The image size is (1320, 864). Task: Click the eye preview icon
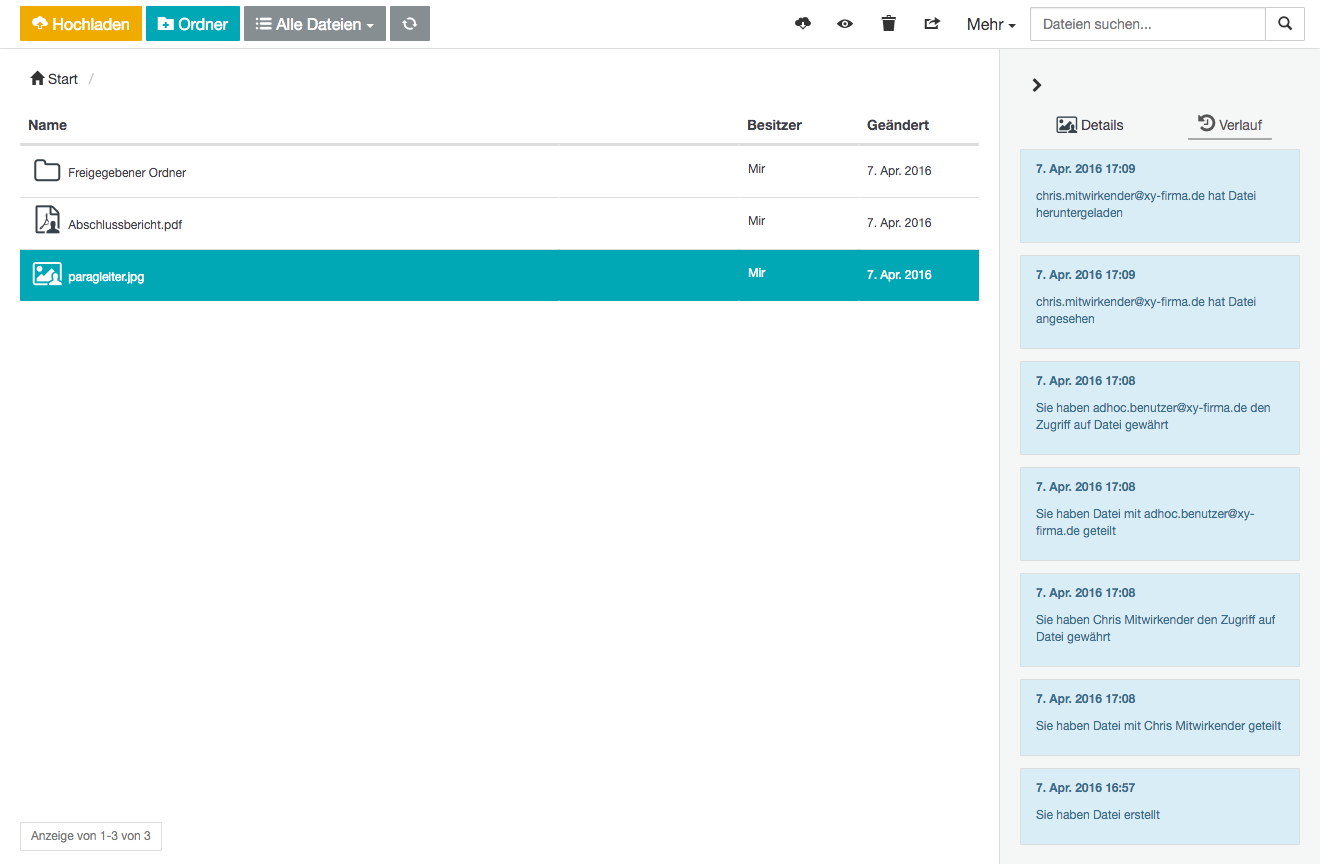pos(845,24)
